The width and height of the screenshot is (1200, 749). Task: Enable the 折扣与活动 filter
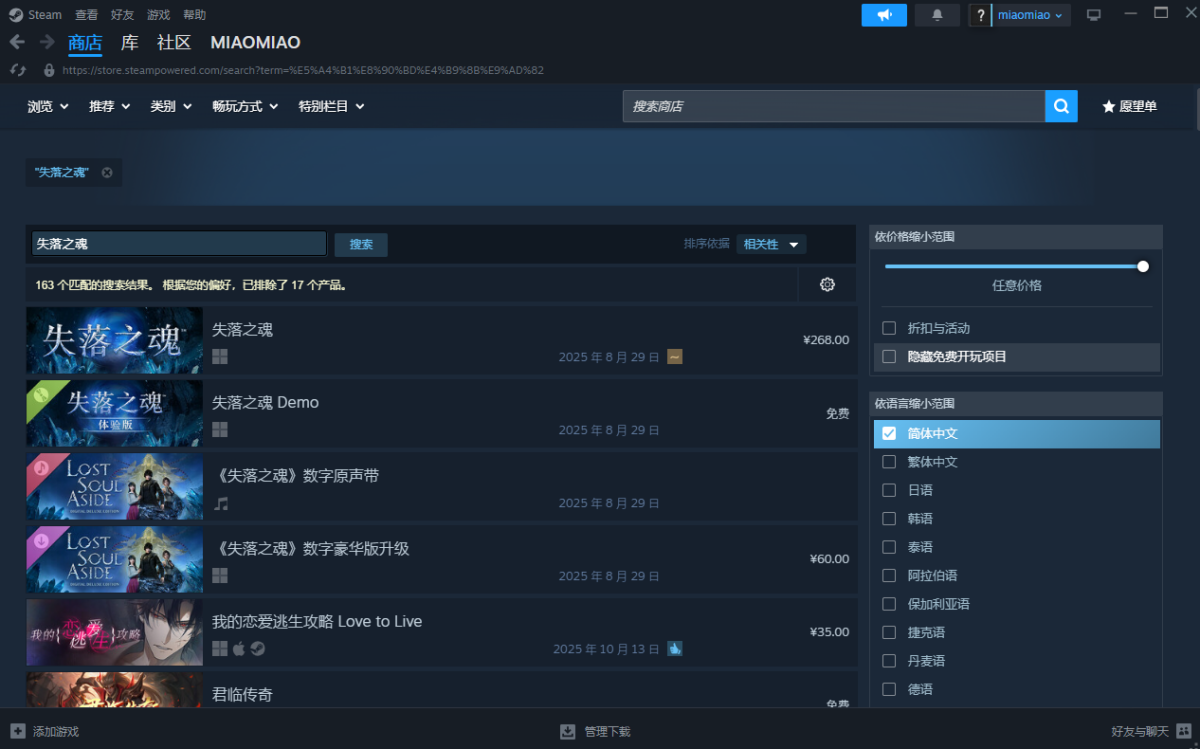click(x=889, y=328)
